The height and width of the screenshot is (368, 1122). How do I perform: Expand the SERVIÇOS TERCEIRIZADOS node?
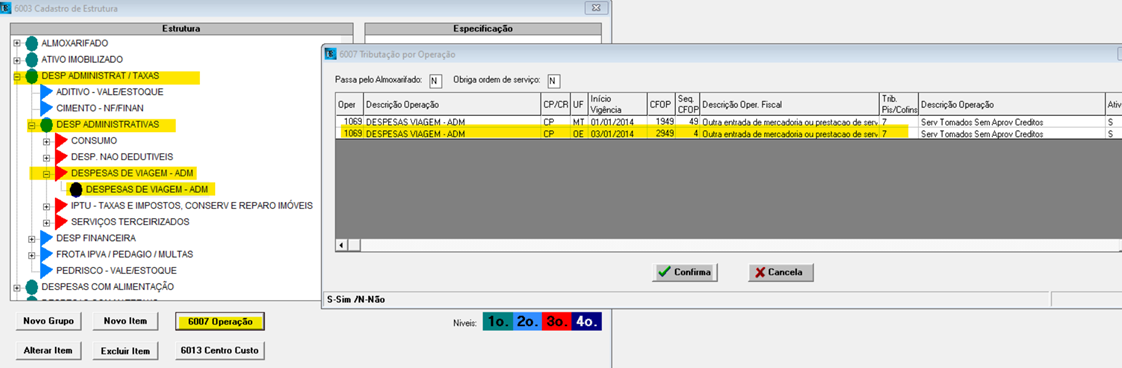47,222
